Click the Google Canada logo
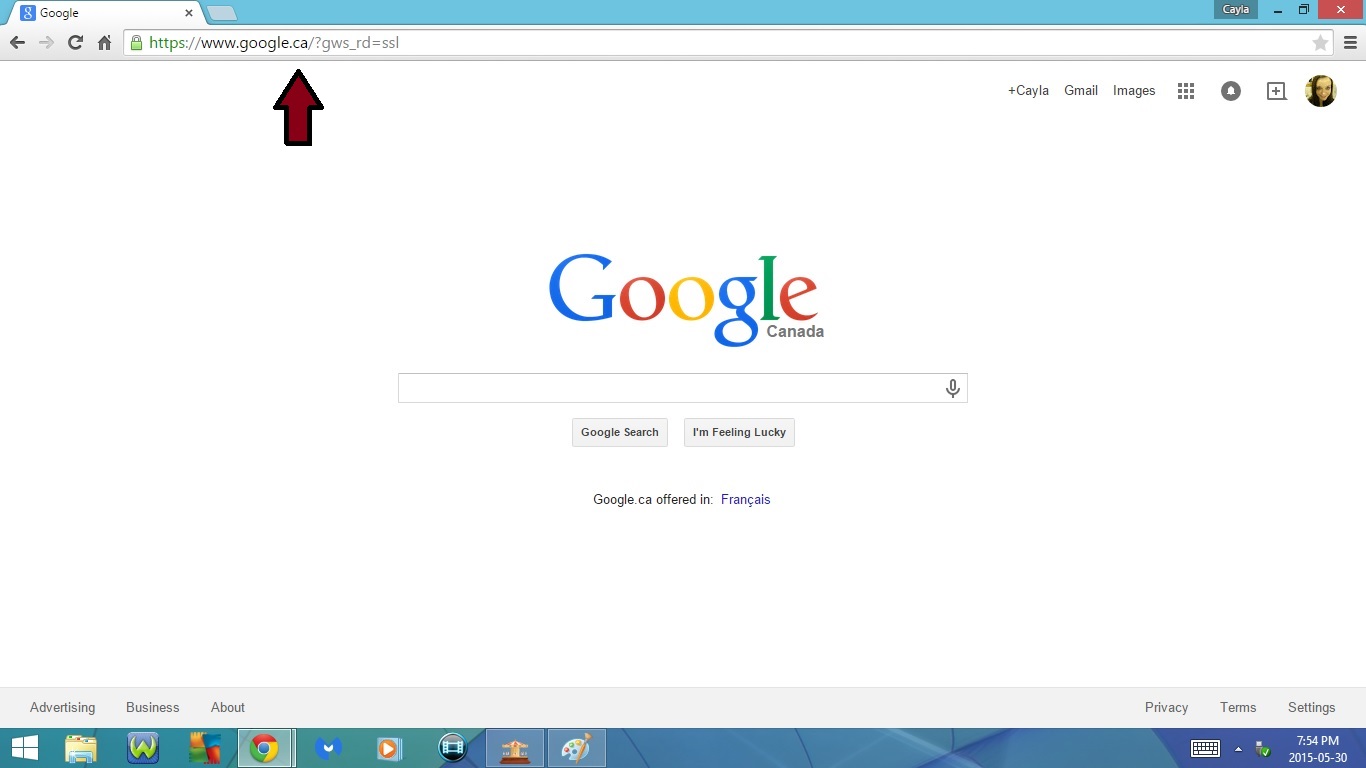The height and width of the screenshot is (768, 1366). [x=684, y=299]
